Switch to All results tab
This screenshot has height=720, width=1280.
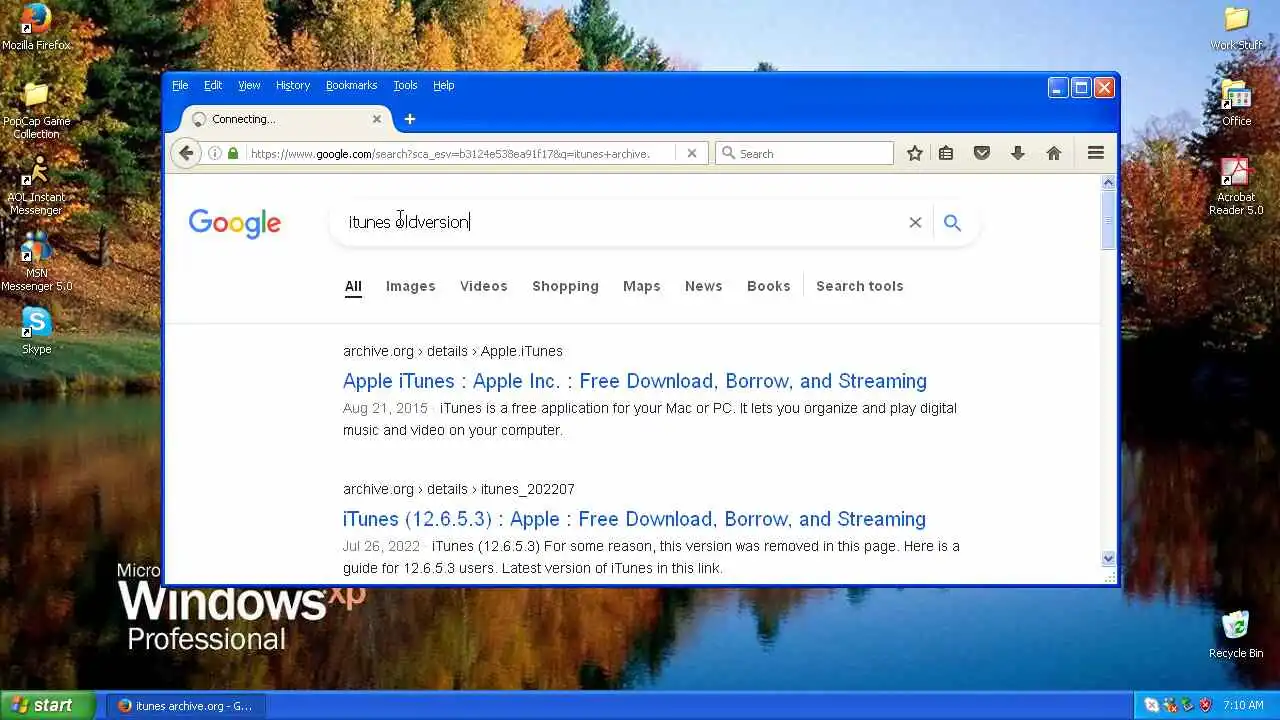[353, 286]
